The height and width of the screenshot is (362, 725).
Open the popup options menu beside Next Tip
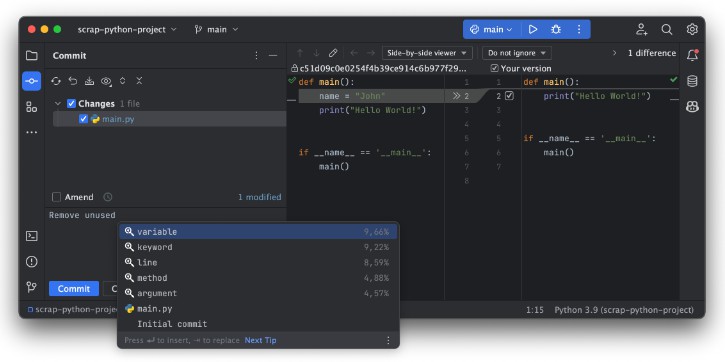click(388, 340)
